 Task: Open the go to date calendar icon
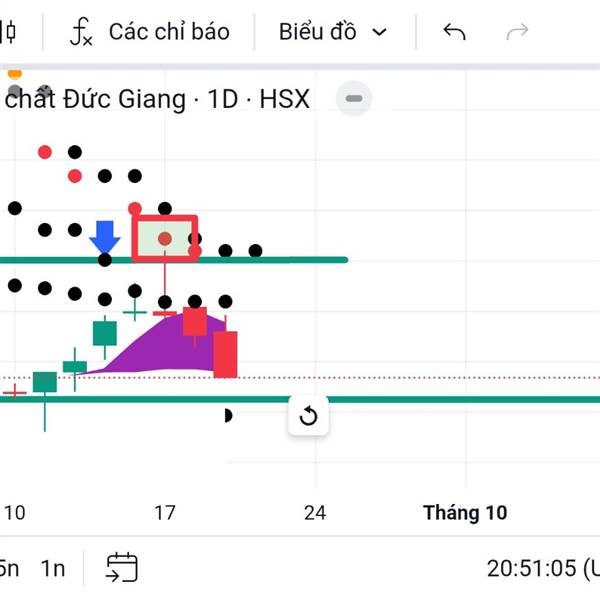122,568
